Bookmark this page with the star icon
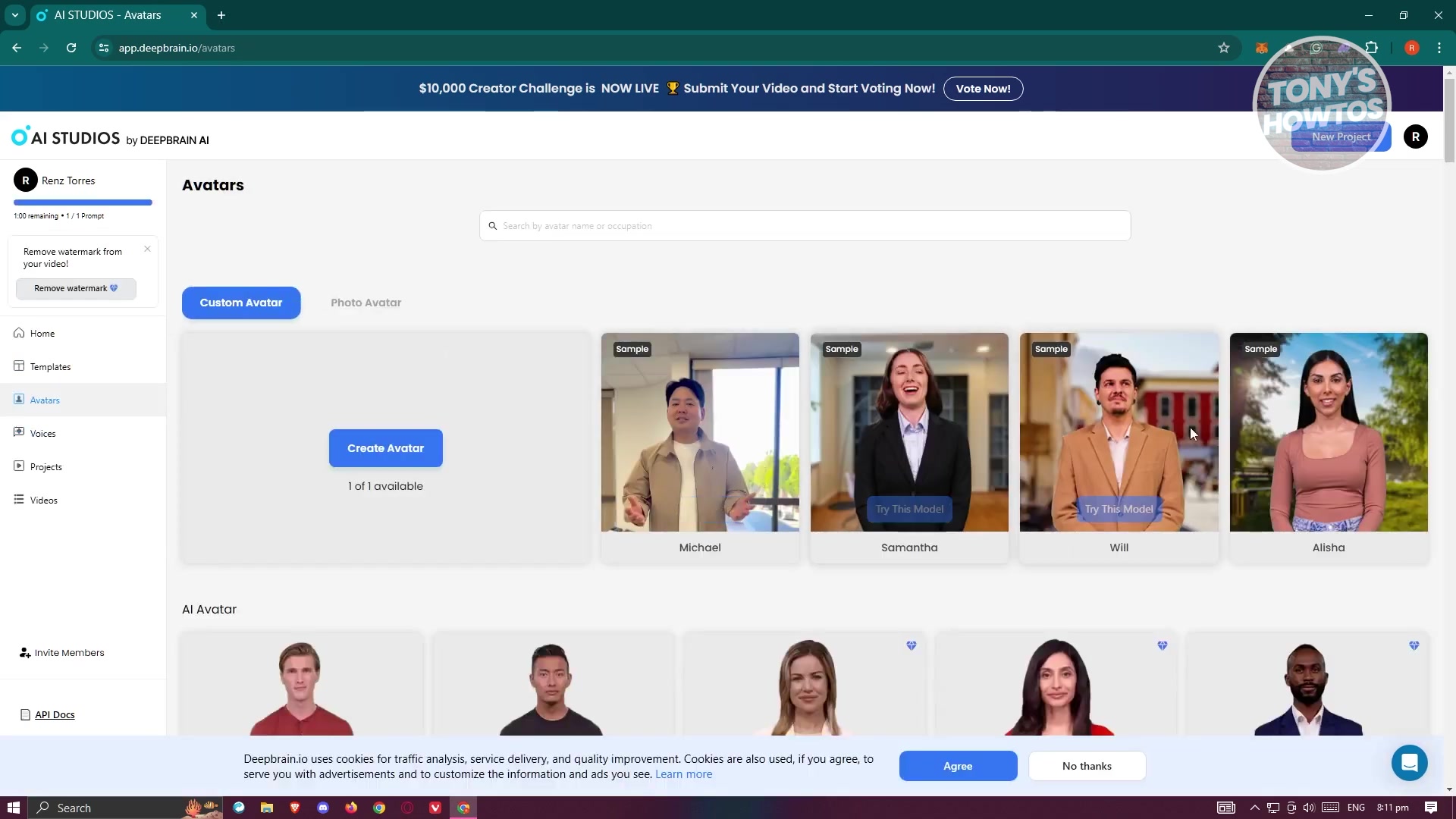Image resolution: width=1456 pixels, height=819 pixels. click(1223, 48)
